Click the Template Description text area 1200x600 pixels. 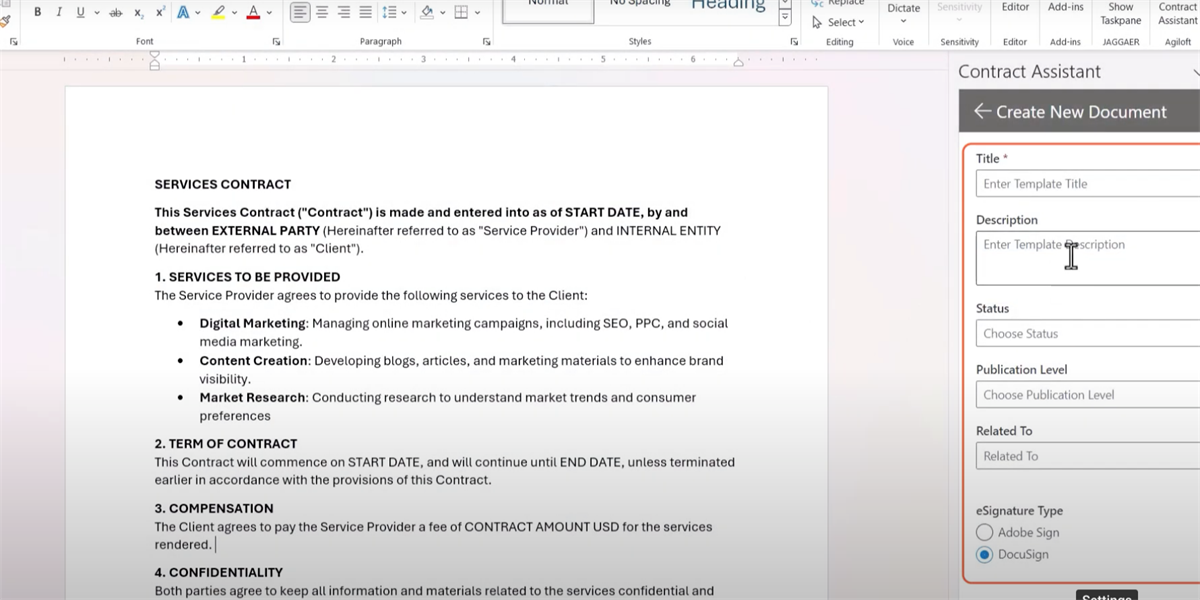(1088, 258)
